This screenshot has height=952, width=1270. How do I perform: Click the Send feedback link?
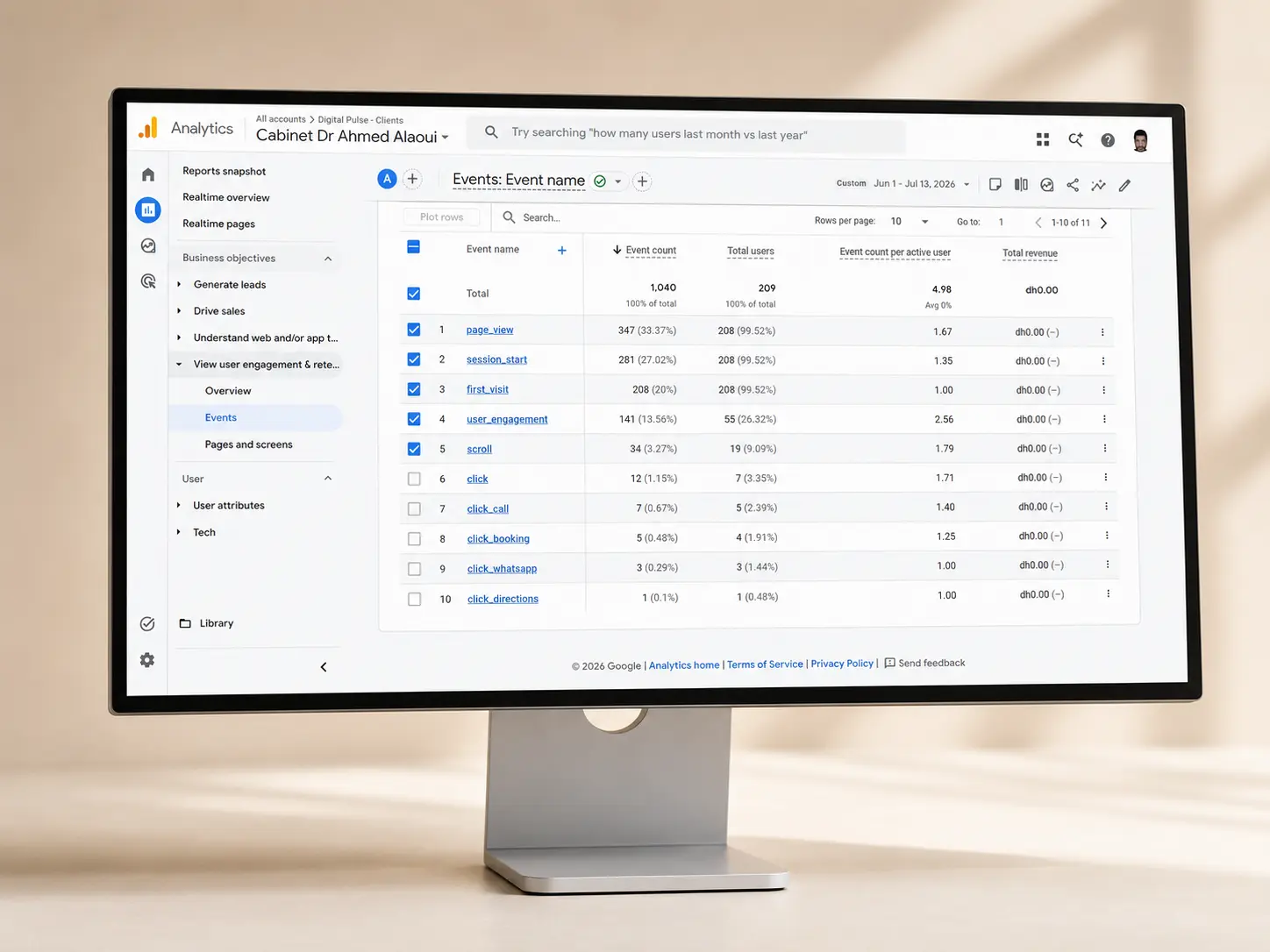924,663
